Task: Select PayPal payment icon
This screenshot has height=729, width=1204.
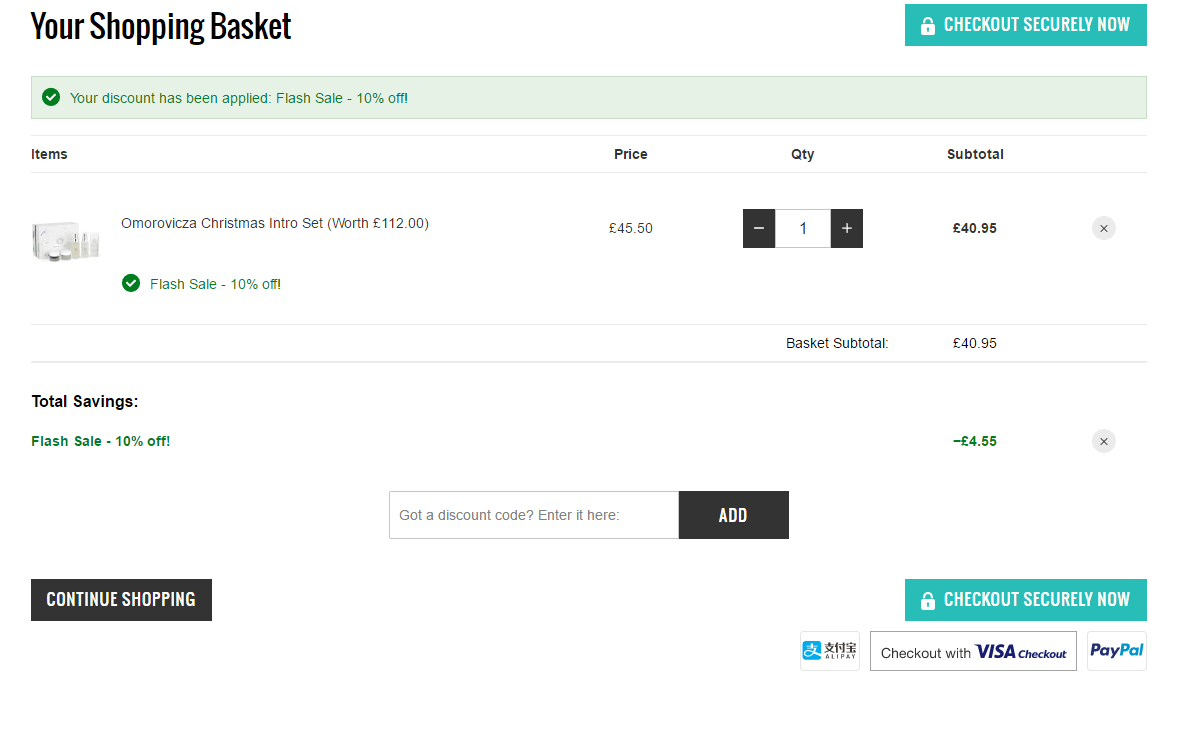Action: [x=1117, y=651]
